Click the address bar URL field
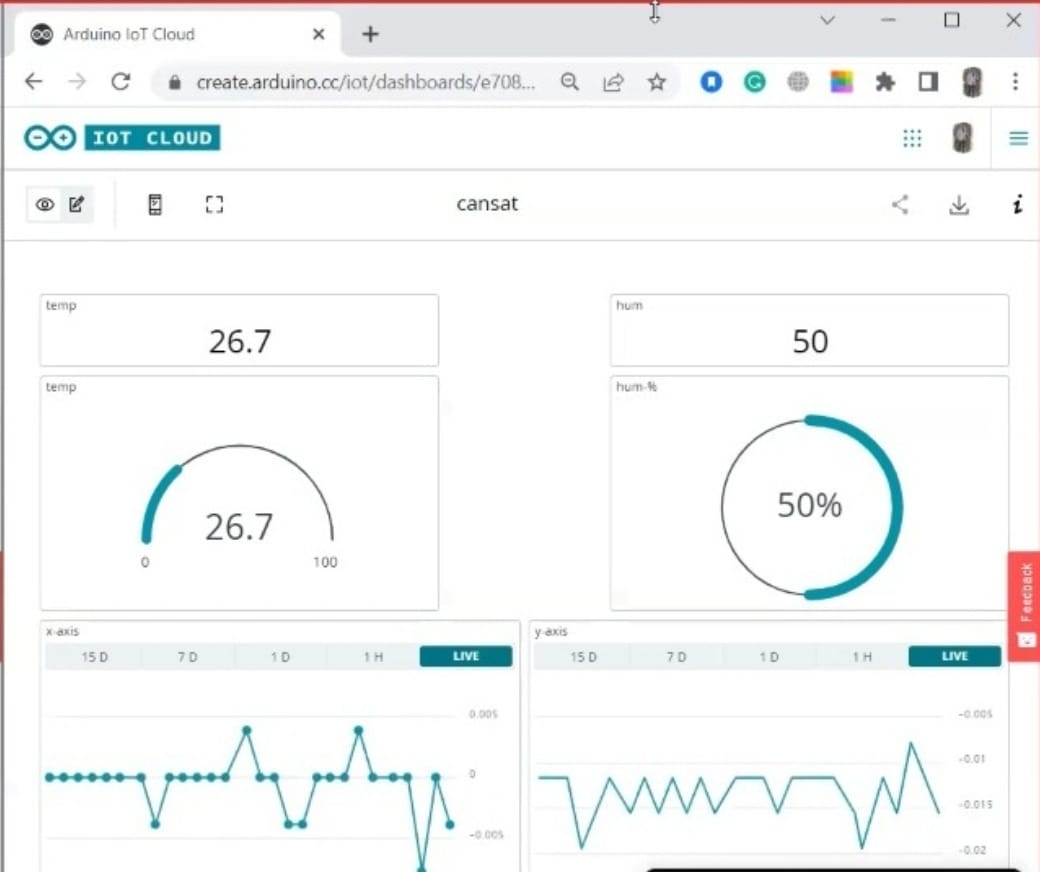The height and width of the screenshot is (872, 1040). tap(365, 82)
